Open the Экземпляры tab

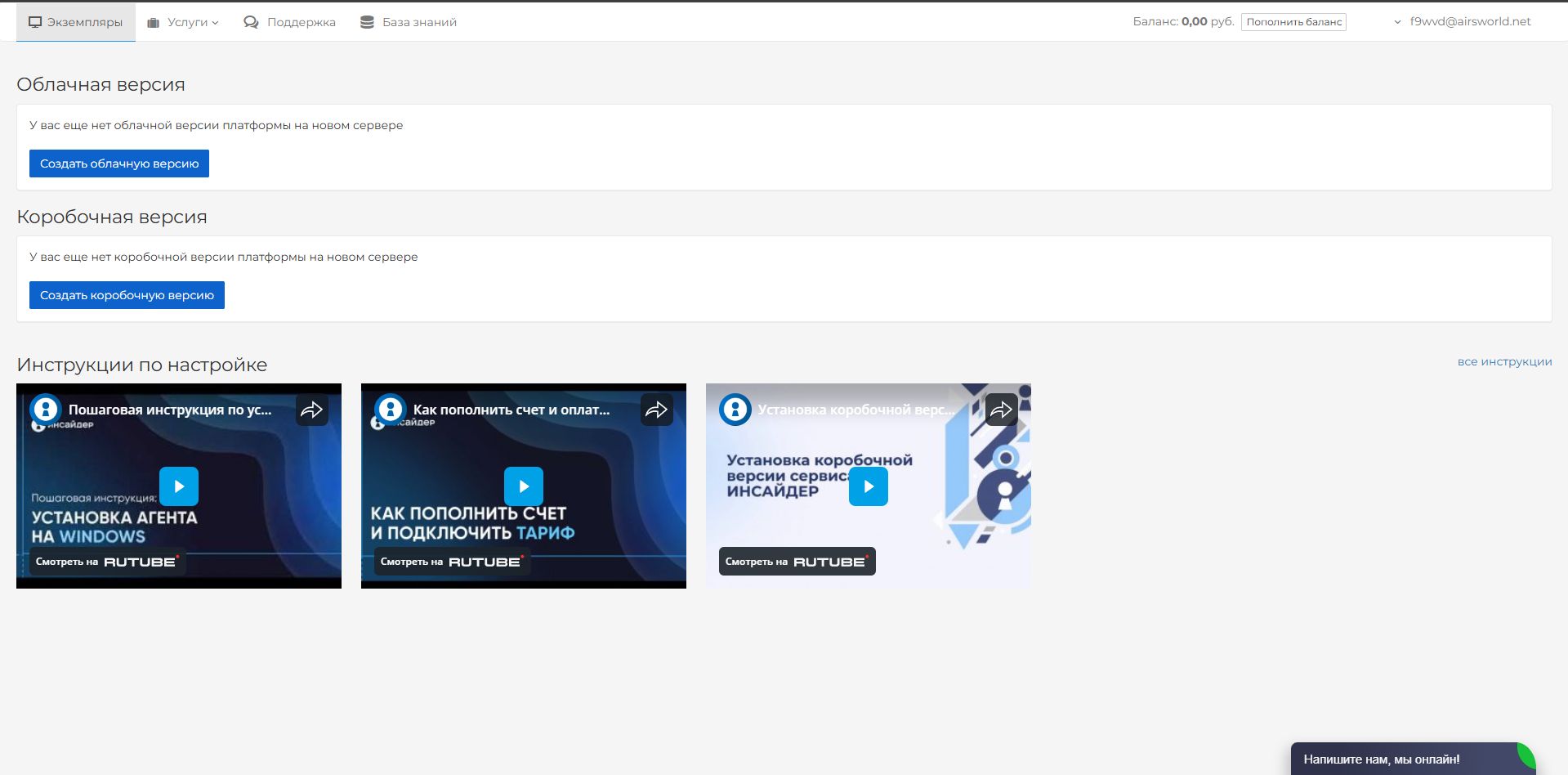[76, 22]
